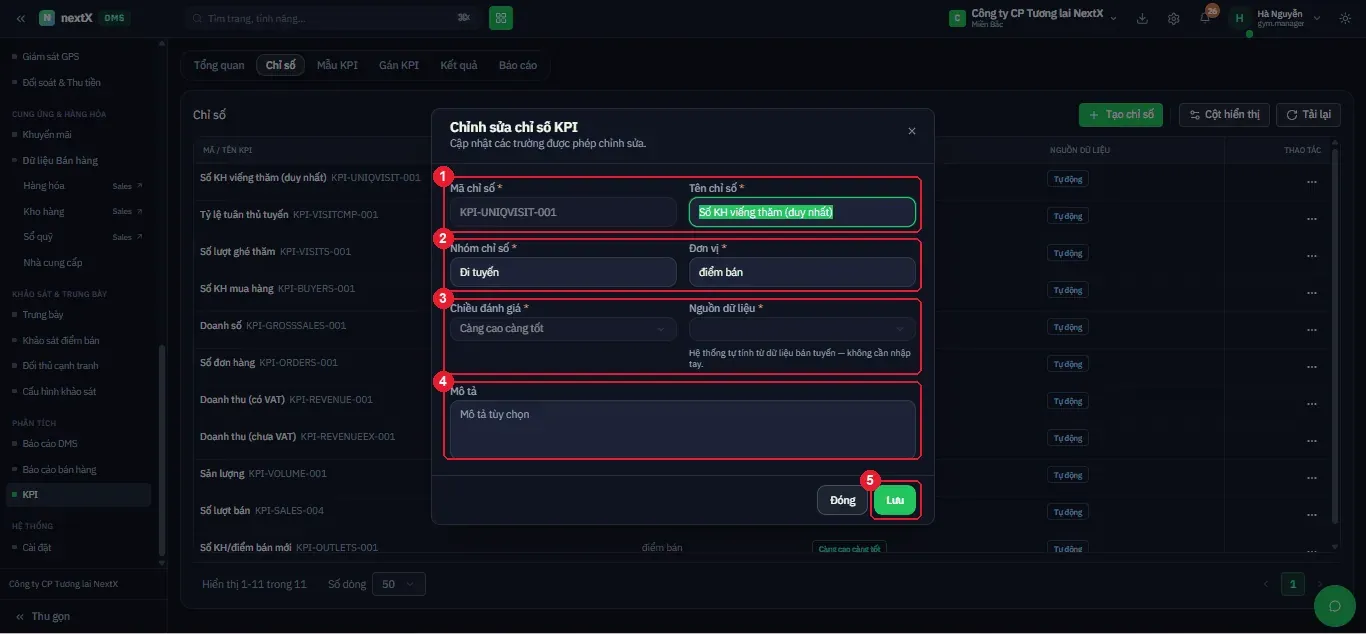Click the Lưu button to save
Viewport: 1366px width, 634px height.
point(895,500)
